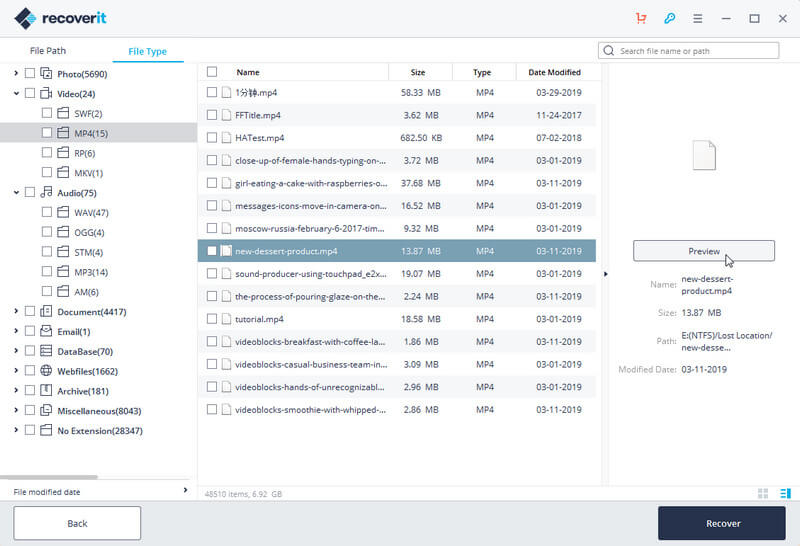
Task: Collapse the Video(24) tree node
Action: coord(16,93)
